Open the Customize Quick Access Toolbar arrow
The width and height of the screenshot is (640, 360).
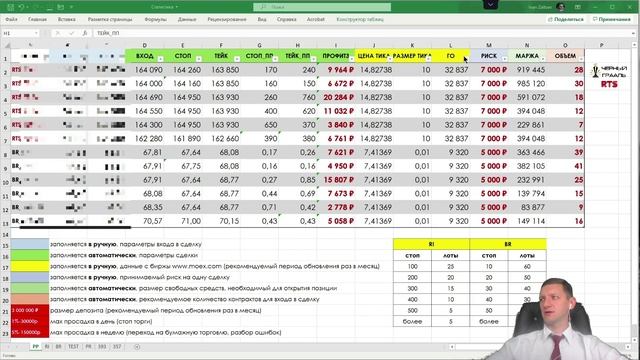72,7
